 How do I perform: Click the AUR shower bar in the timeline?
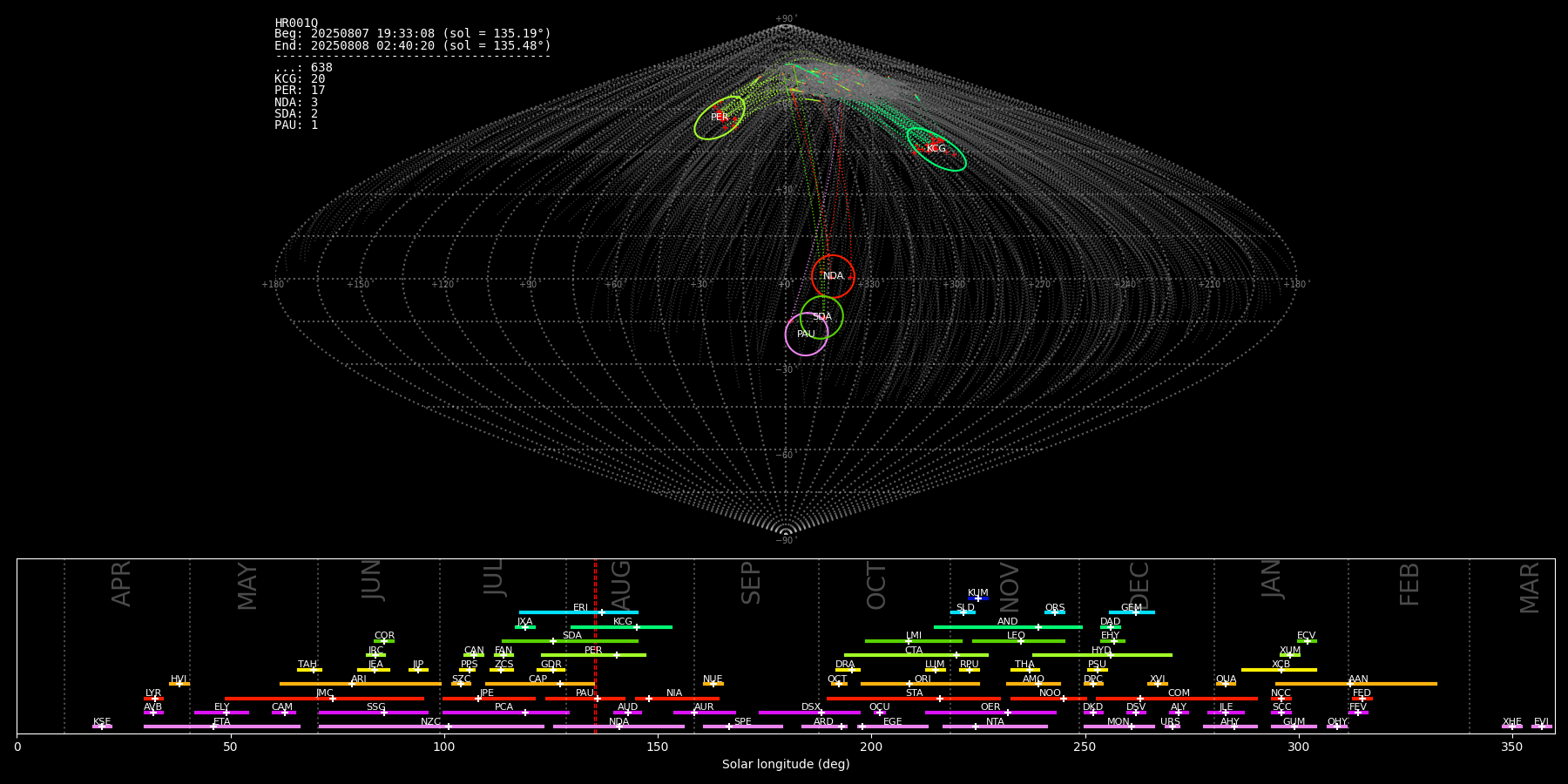[704, 713]
